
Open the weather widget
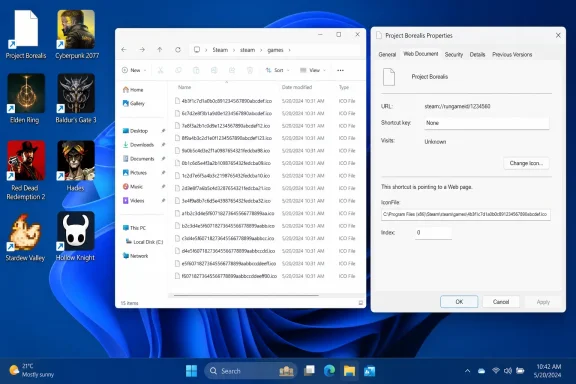tap(32, 370)
